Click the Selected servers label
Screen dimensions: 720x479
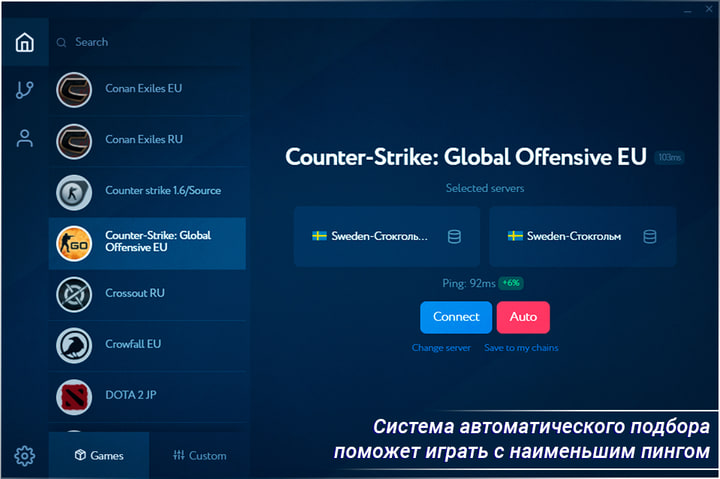(485, 188)
